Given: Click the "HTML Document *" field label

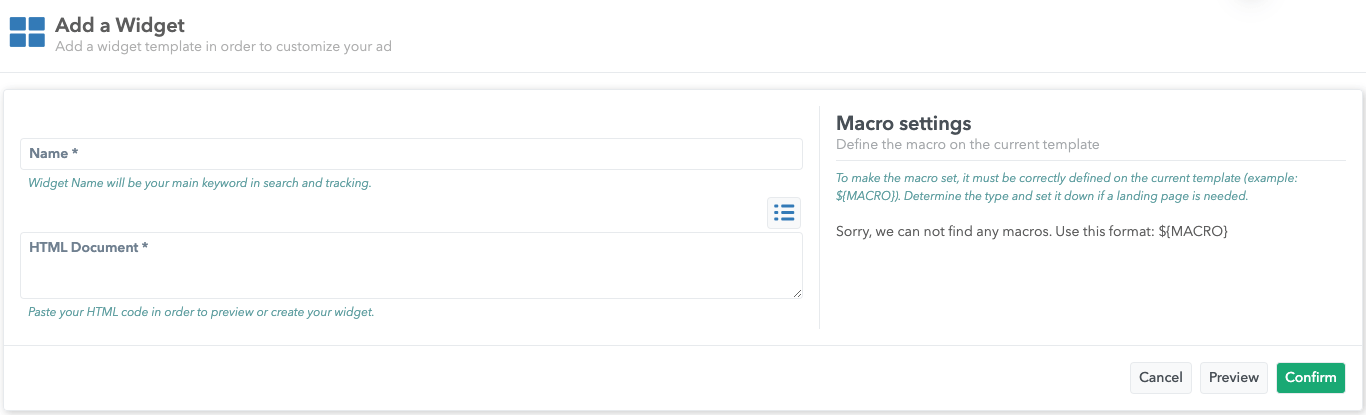Looking at the screenshot, I should [89, 247].
